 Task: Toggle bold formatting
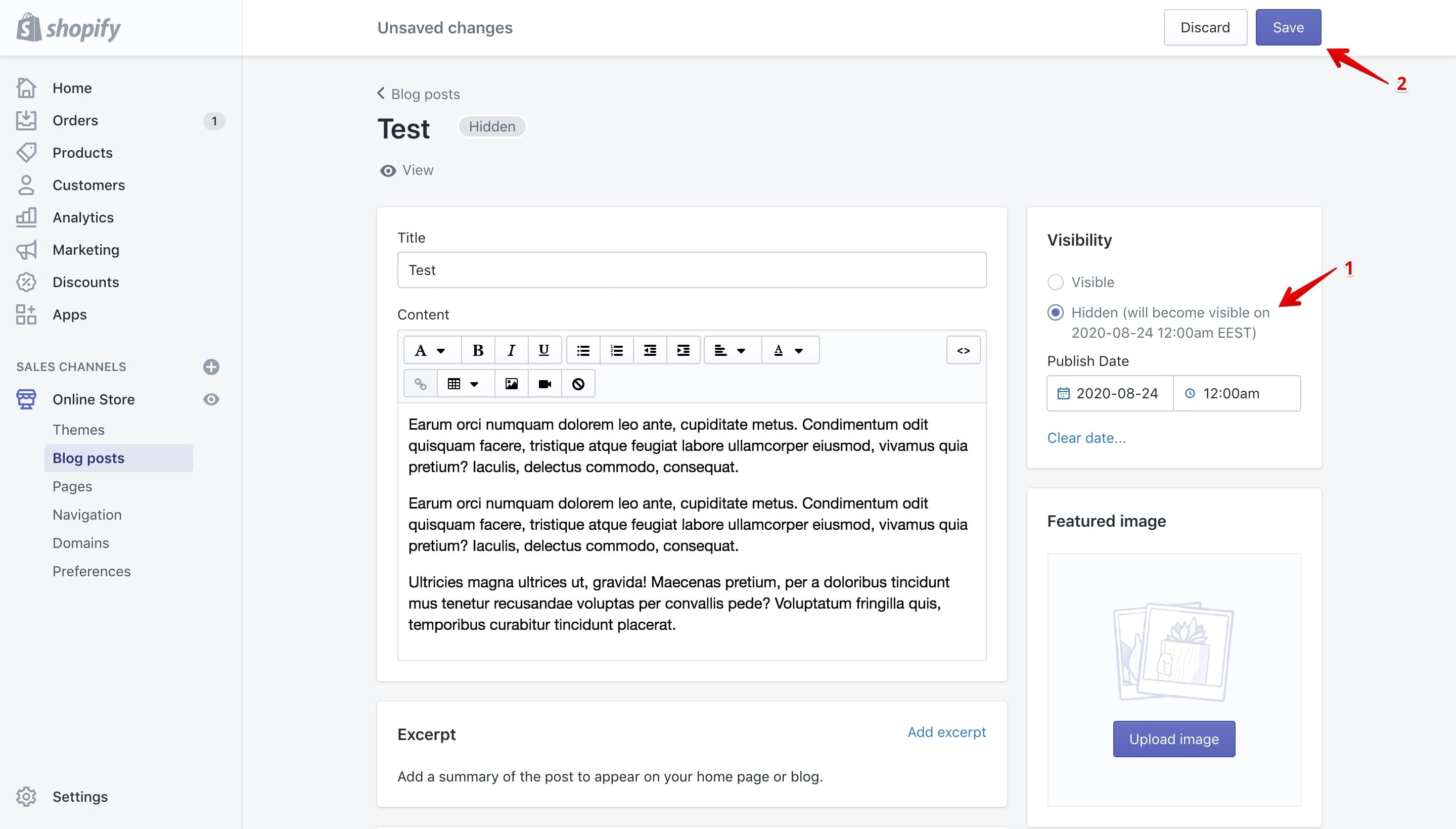[x=478, y=350]
